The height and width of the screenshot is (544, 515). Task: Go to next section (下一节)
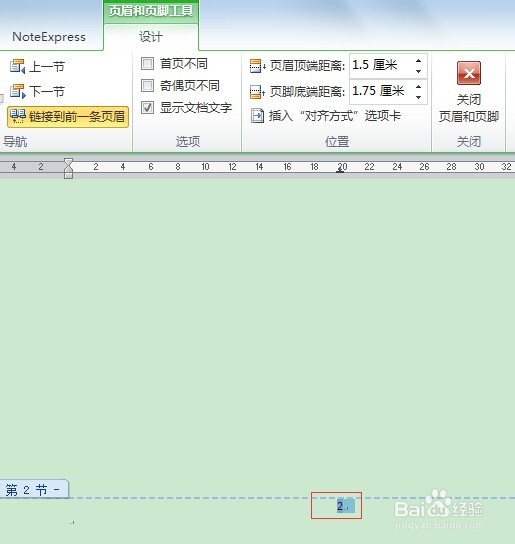pos(37,91)
